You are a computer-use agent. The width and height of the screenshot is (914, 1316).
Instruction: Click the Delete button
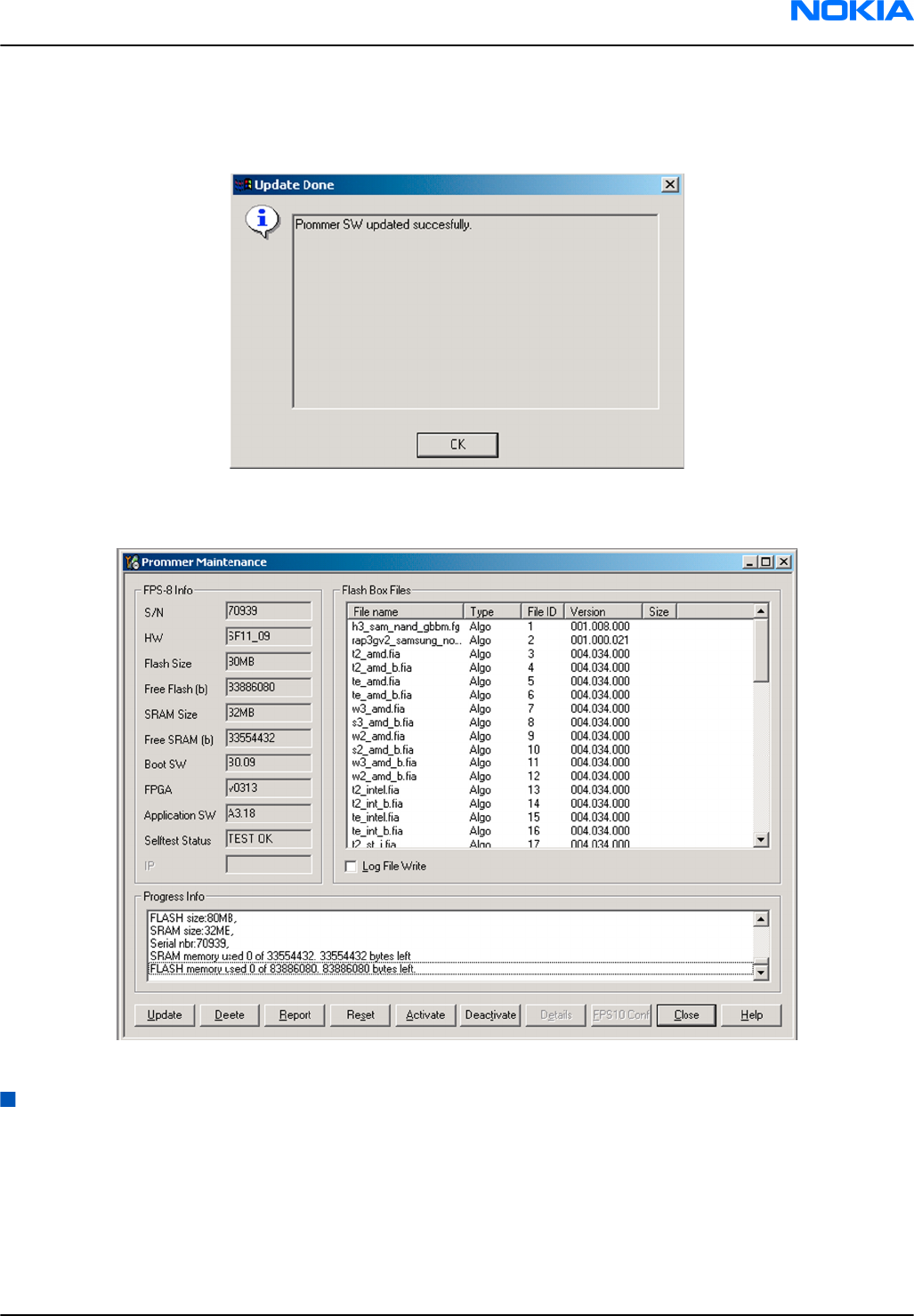point(230,1015)
